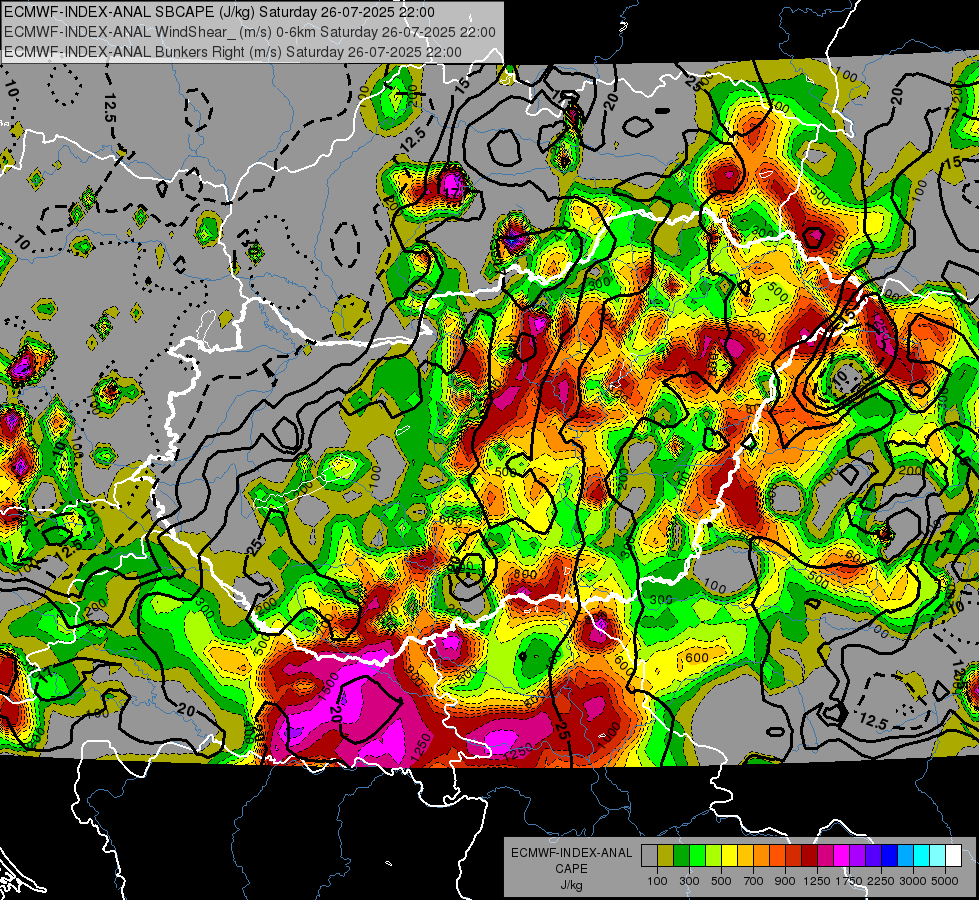Click the 3000 tick label in the legend

tap(913, 881)
